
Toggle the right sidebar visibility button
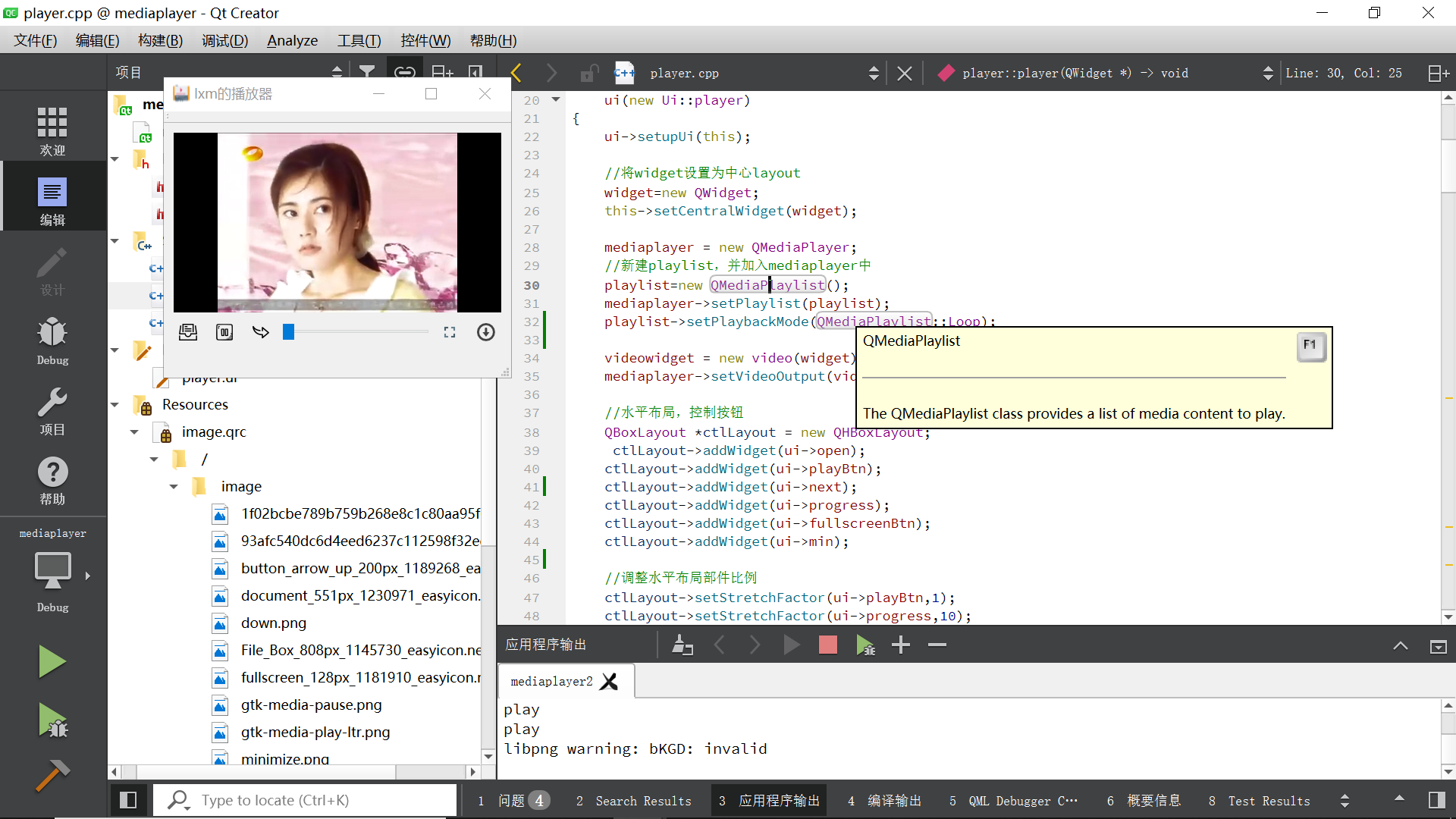1436,800
